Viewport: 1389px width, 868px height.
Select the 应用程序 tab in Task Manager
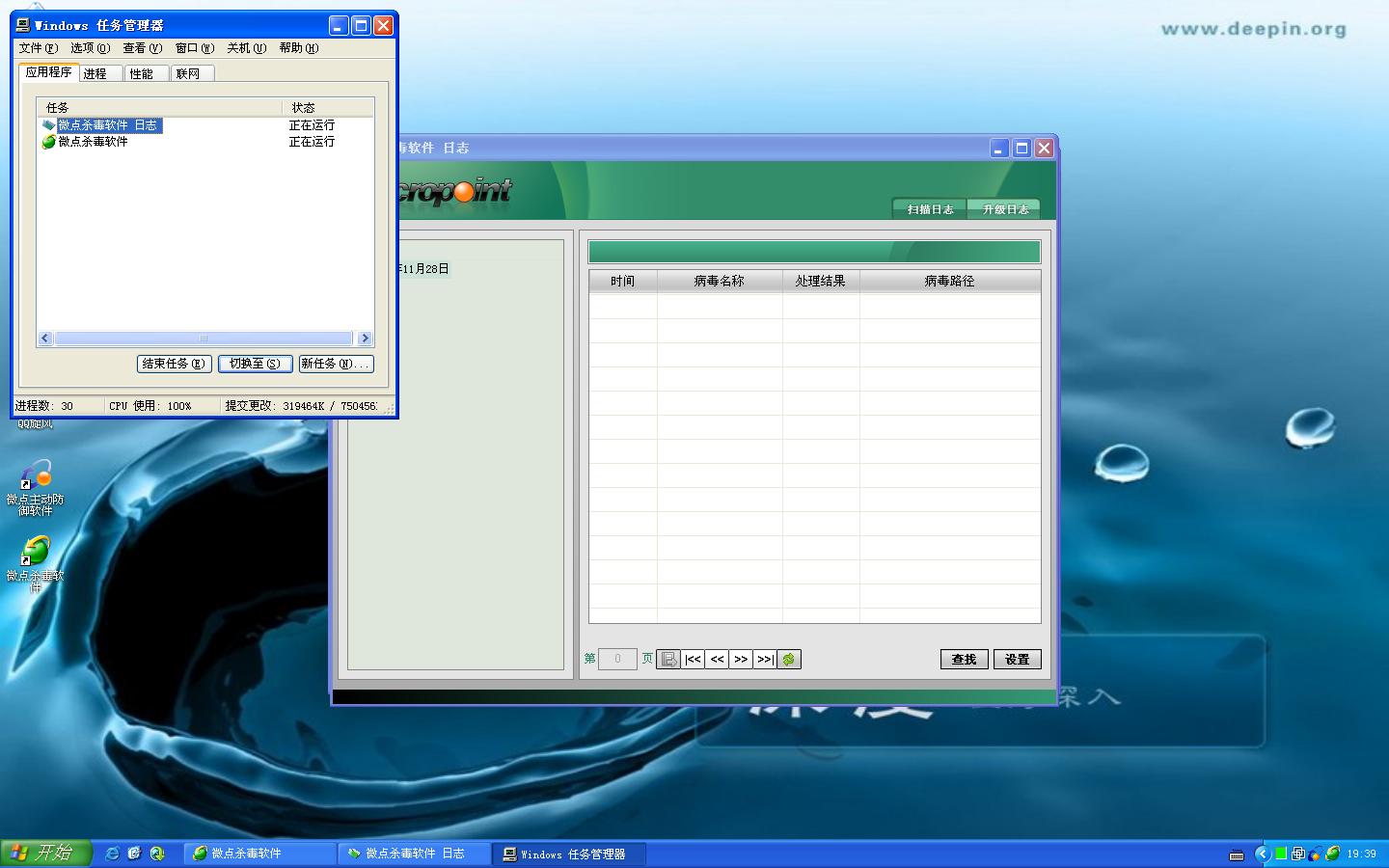click(x=48, y=72)
